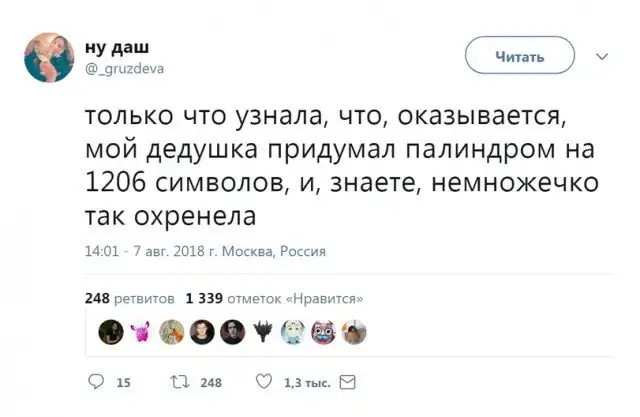The height and width of the screenshot is (417, 640).
Task: Click the envelope direct message icon
Action: (x=347, y=381)
